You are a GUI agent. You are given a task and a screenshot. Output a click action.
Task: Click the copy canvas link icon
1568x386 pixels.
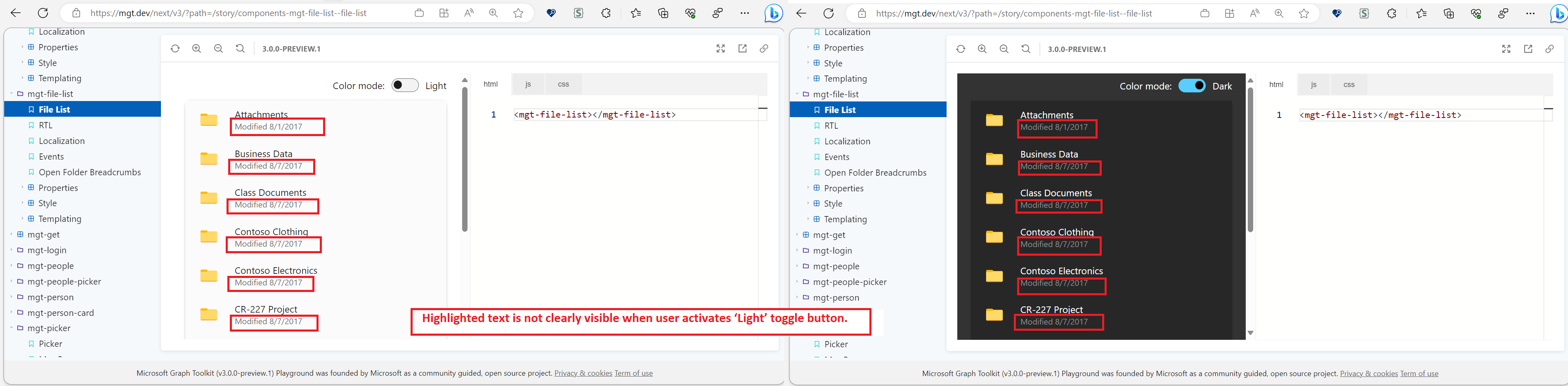764,49
